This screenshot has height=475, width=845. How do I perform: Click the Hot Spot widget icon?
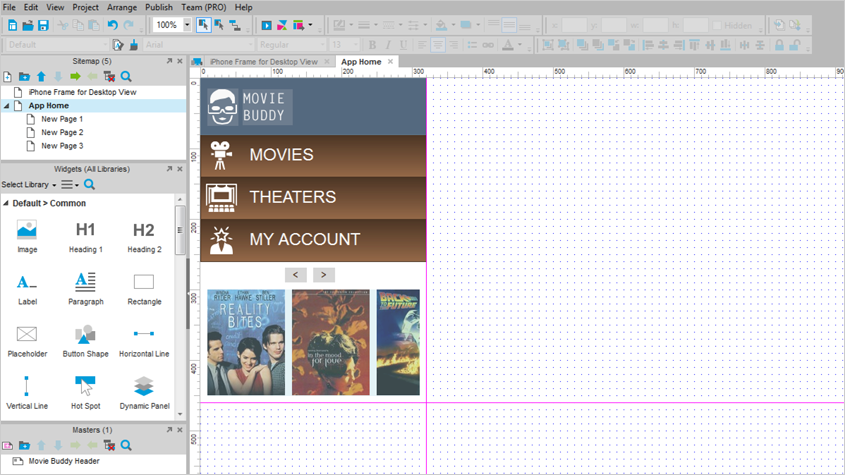pyautogui.click(x=85, y=386)
